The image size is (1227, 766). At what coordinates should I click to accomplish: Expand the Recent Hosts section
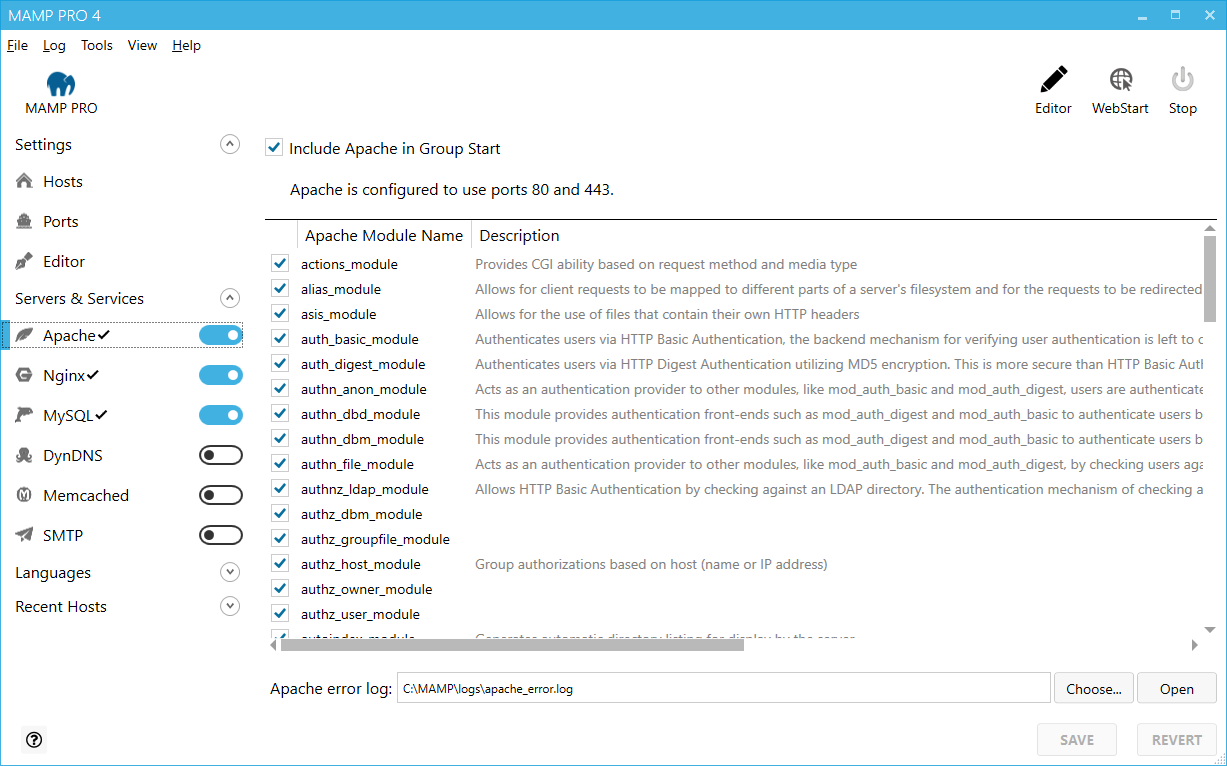[x=230, y=606]
